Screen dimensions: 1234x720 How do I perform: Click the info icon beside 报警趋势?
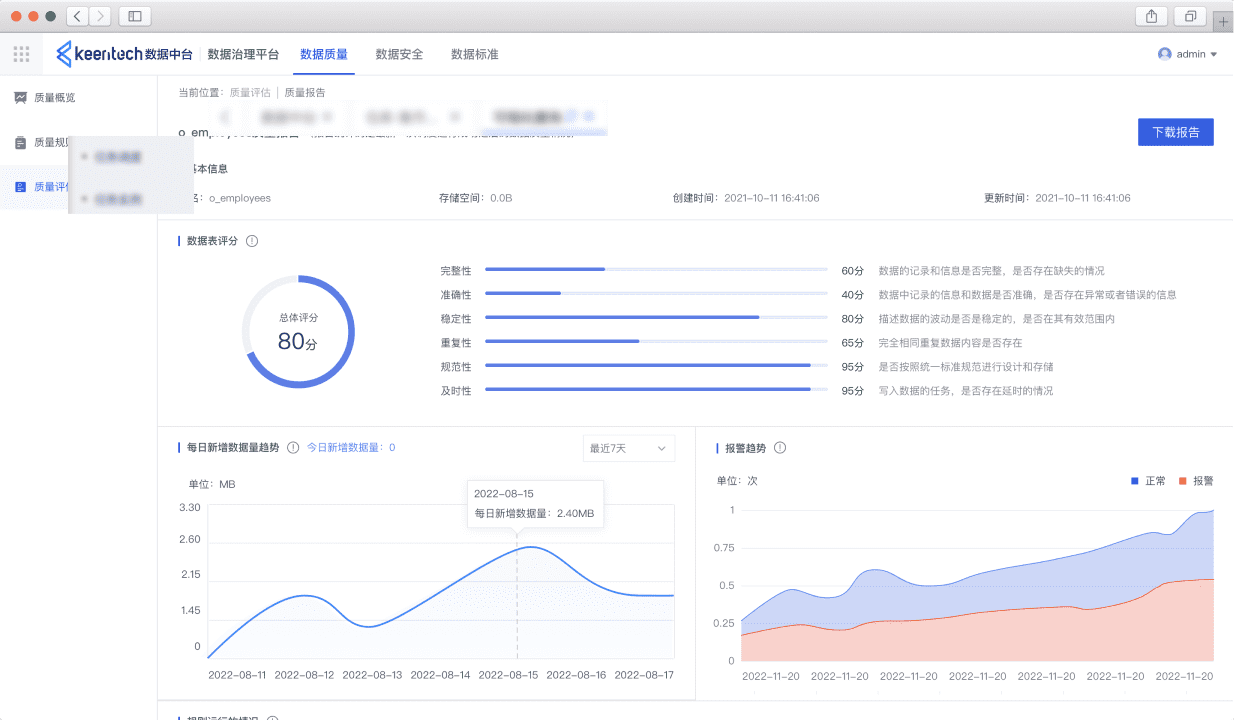[780, 448]
